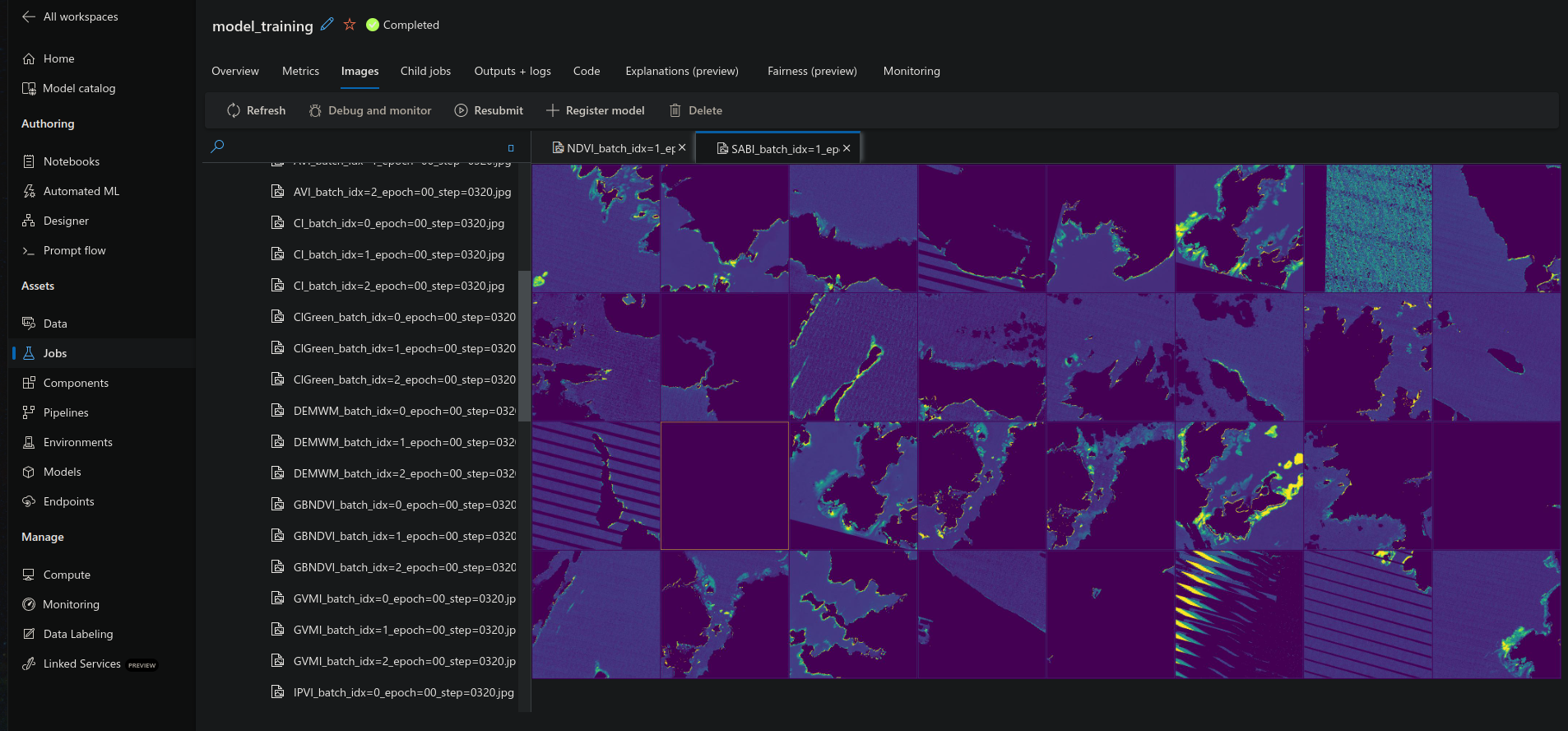The image size is (1568, 731).
Task: Click Register model button
Action: pyautogui.click(x=596, y=110)
